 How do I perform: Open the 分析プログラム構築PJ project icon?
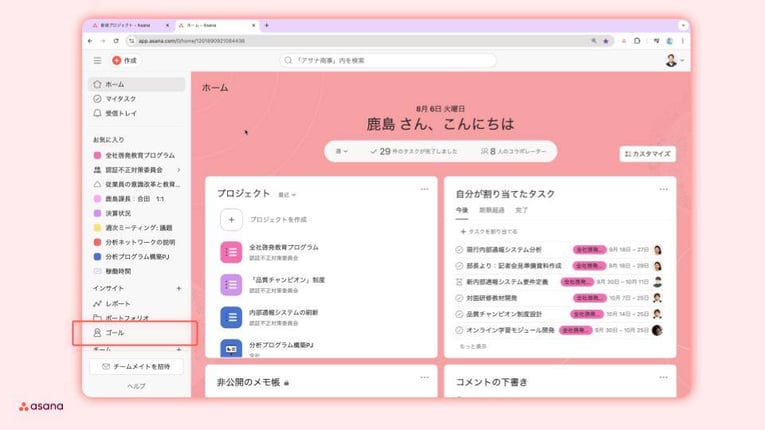click(231, 348)
